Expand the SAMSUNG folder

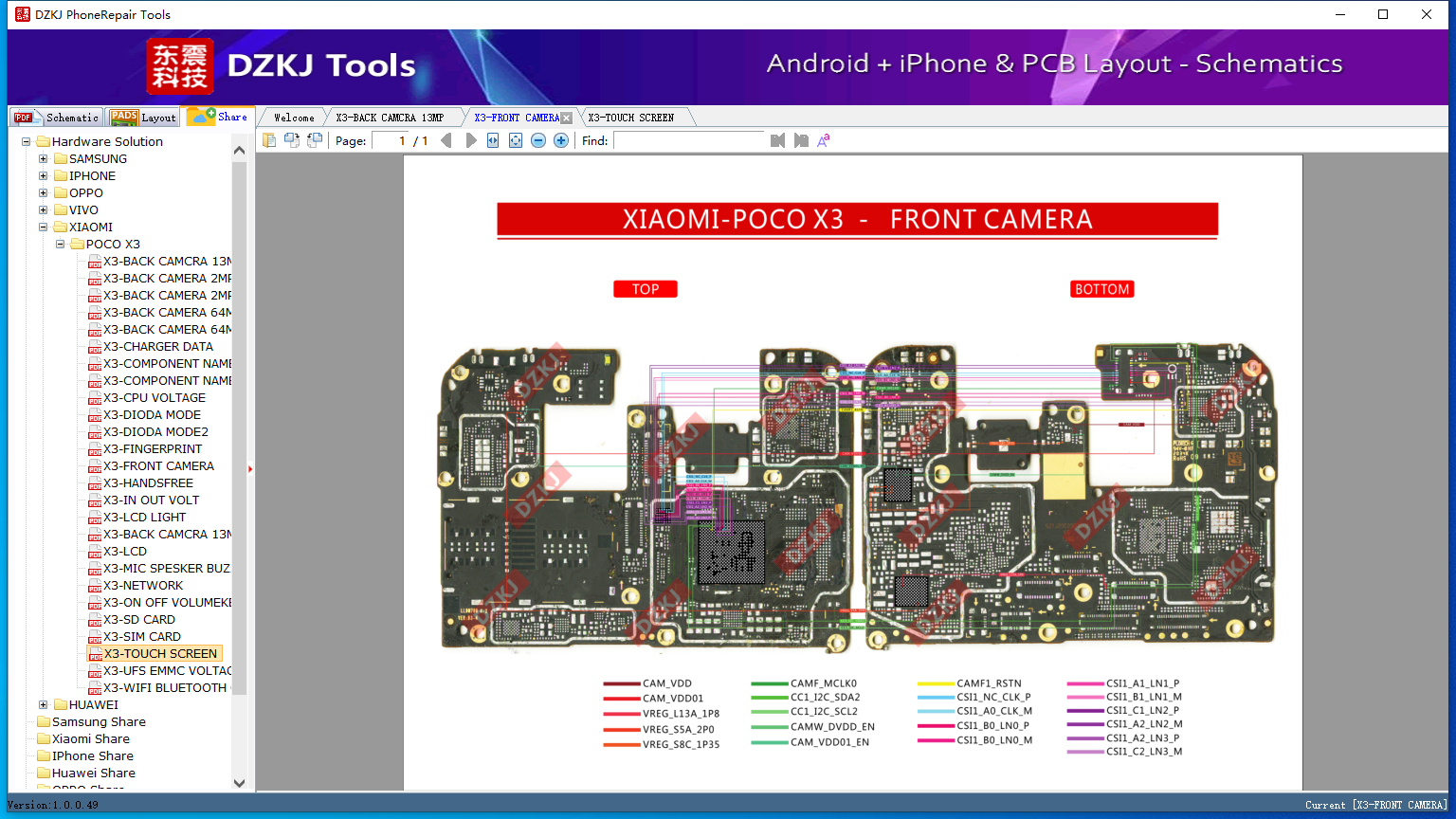pyautogui.click(x=44, y=159)
